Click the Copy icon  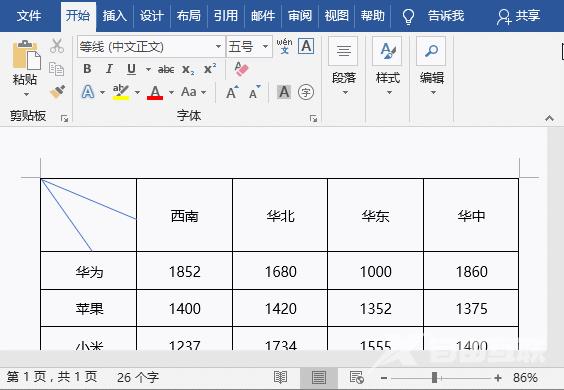coord(56,69)
